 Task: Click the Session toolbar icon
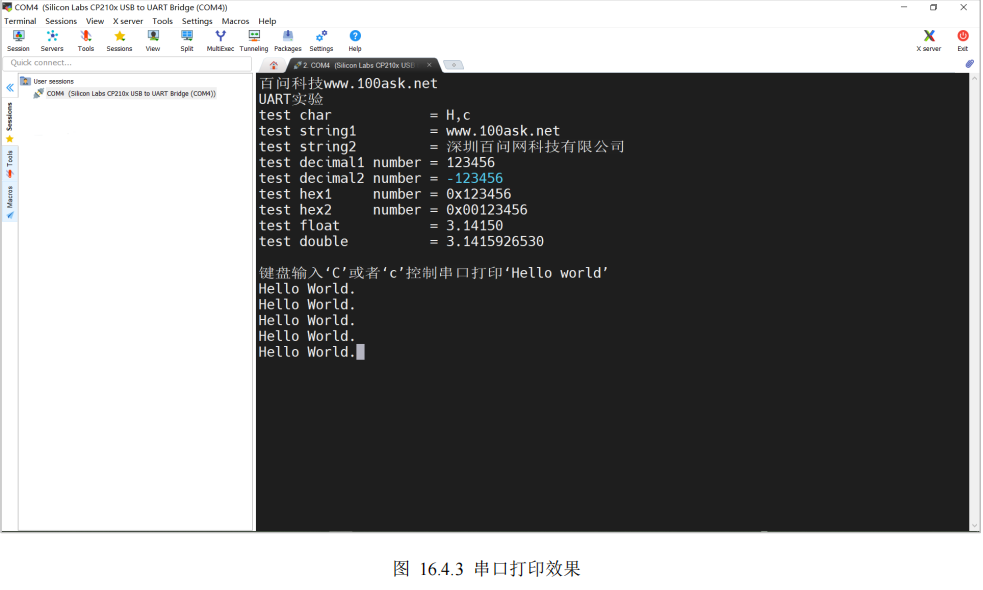(x=18, y=41)
